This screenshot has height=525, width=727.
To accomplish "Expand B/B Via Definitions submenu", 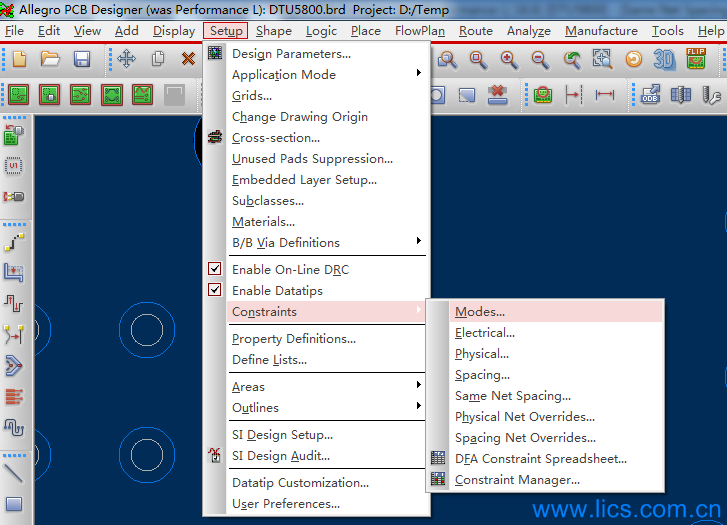I will 327,243.
